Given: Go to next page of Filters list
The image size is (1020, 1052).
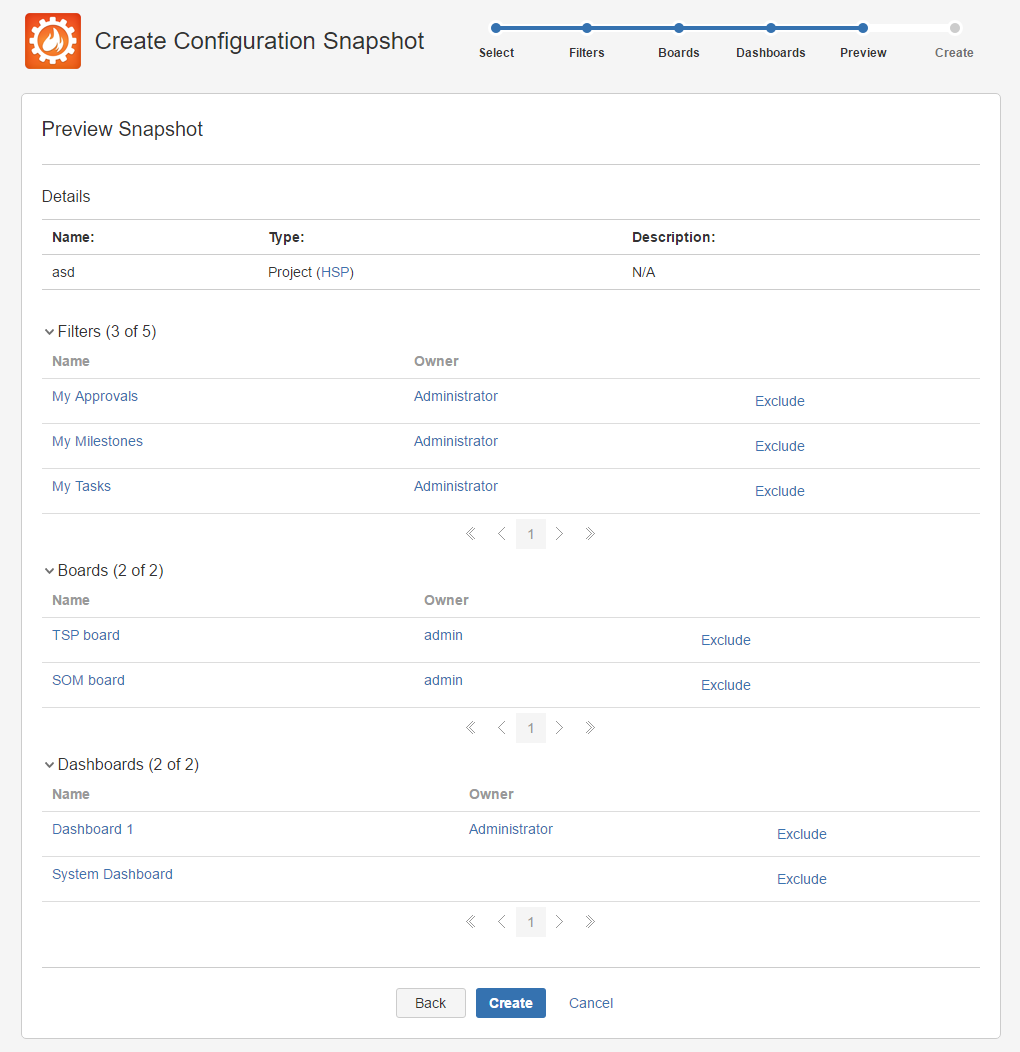Looking at the screenshot, I should (x=559, y=533).
